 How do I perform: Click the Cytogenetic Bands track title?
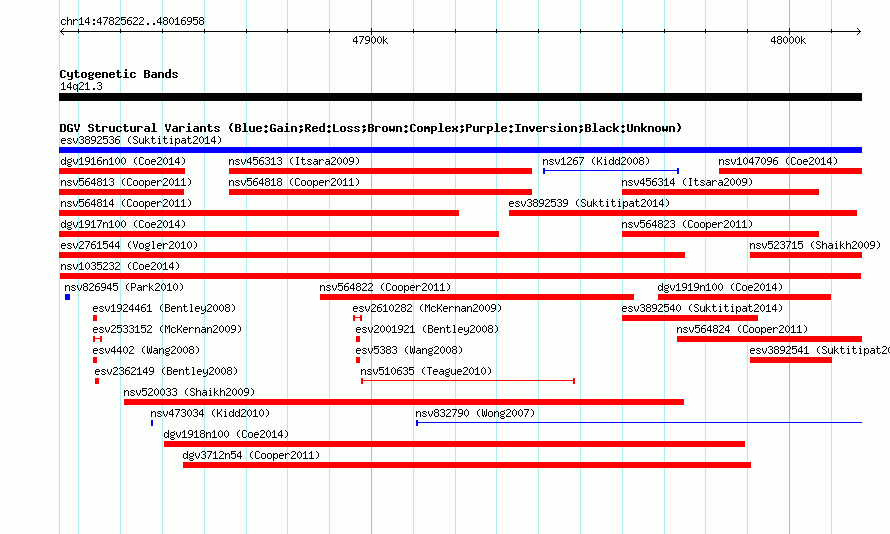(119, 74)
